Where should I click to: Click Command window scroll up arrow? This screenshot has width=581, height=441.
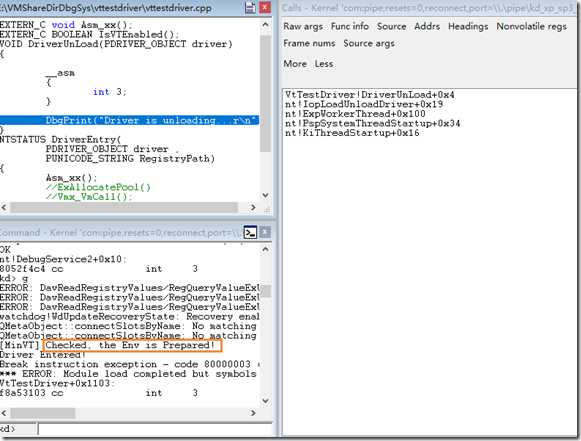click(265, 249)
